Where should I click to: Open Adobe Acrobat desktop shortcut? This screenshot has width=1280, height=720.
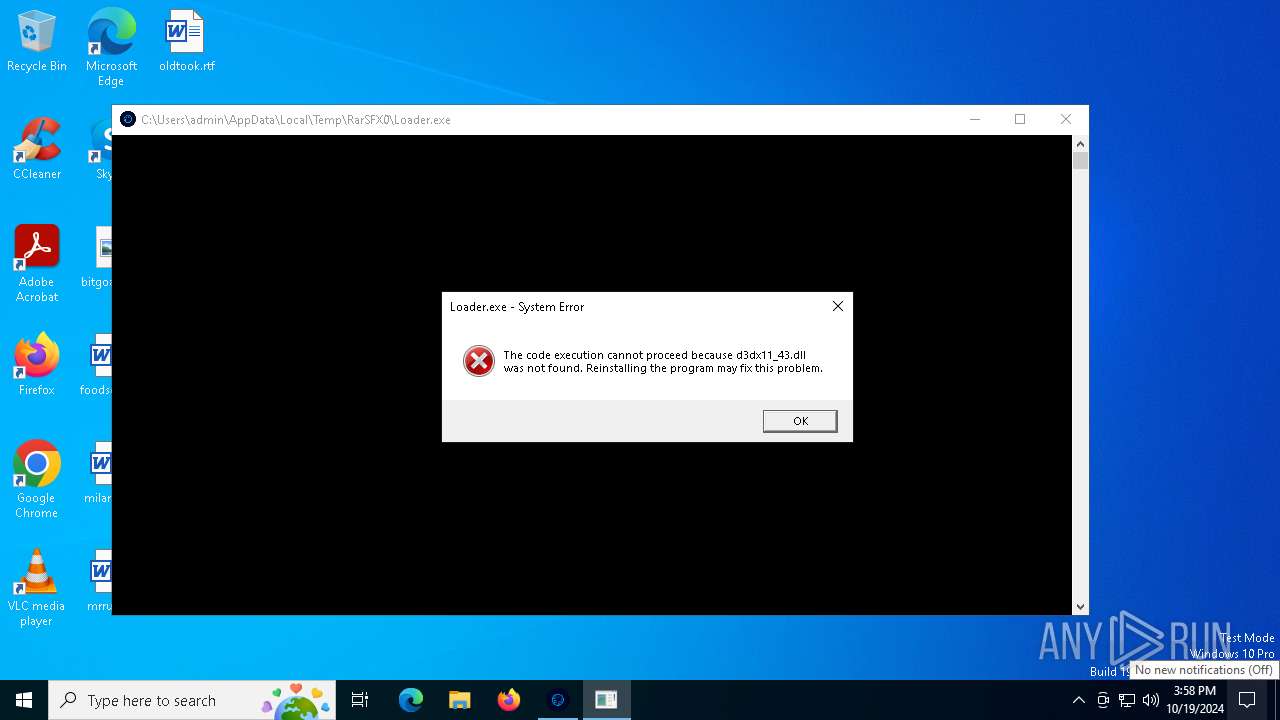pyautogui.click(x=37, y=263)
